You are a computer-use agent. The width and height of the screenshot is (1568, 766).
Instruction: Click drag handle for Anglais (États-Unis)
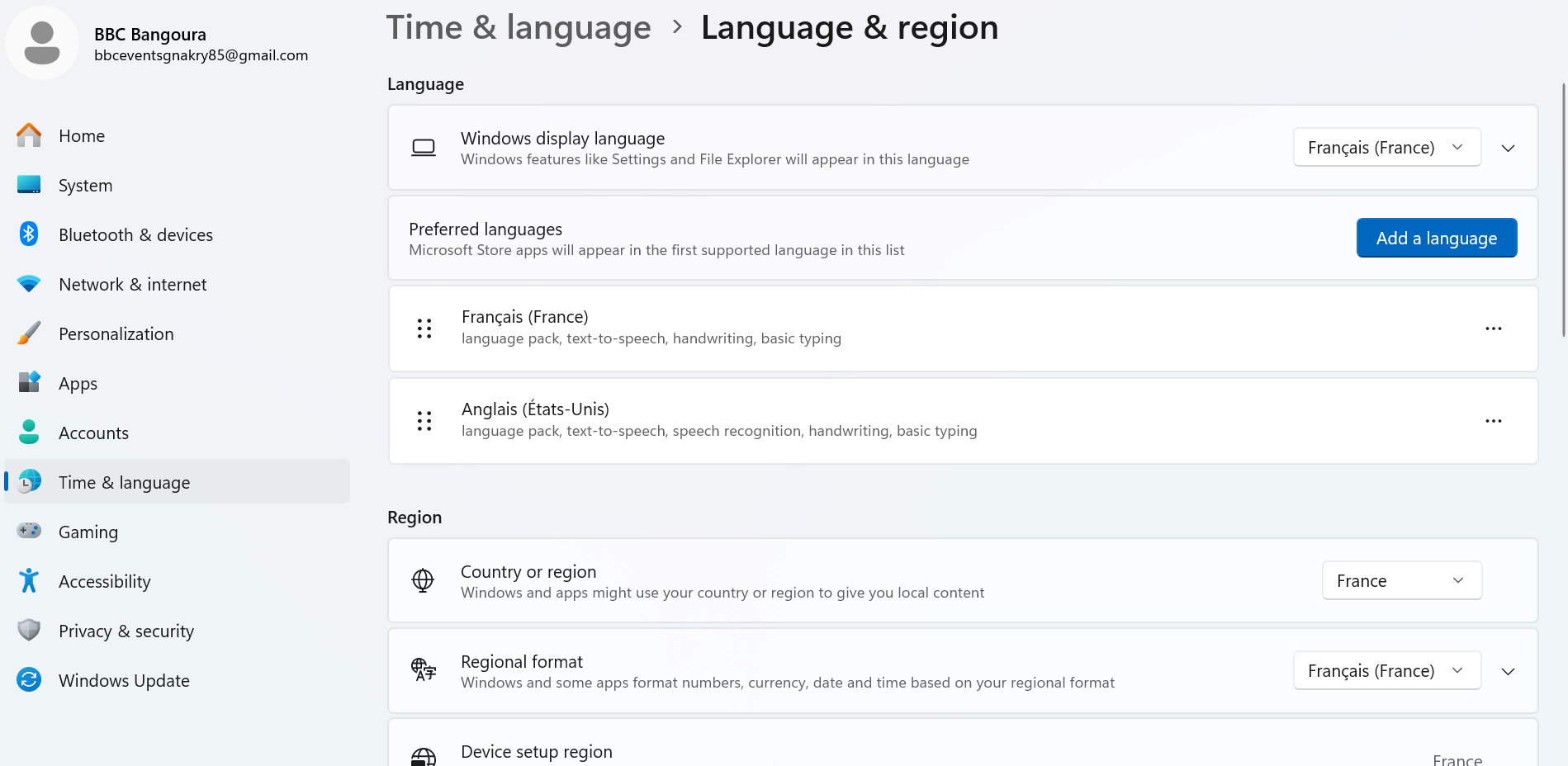[x=424, y=421]
